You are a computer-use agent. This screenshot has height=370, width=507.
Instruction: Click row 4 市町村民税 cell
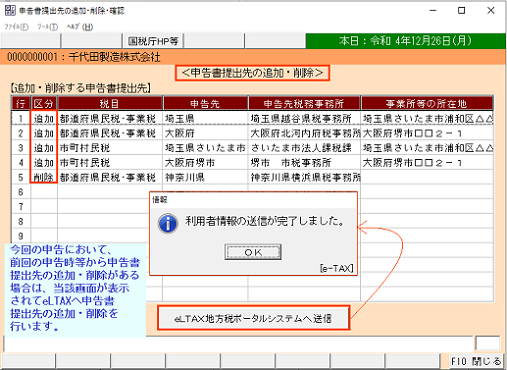click(x=110, y=163)
